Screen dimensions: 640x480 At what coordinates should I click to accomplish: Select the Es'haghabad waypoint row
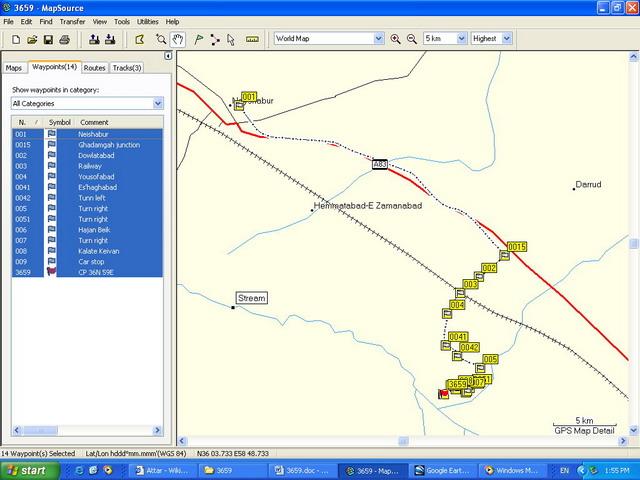pos(87,187)
